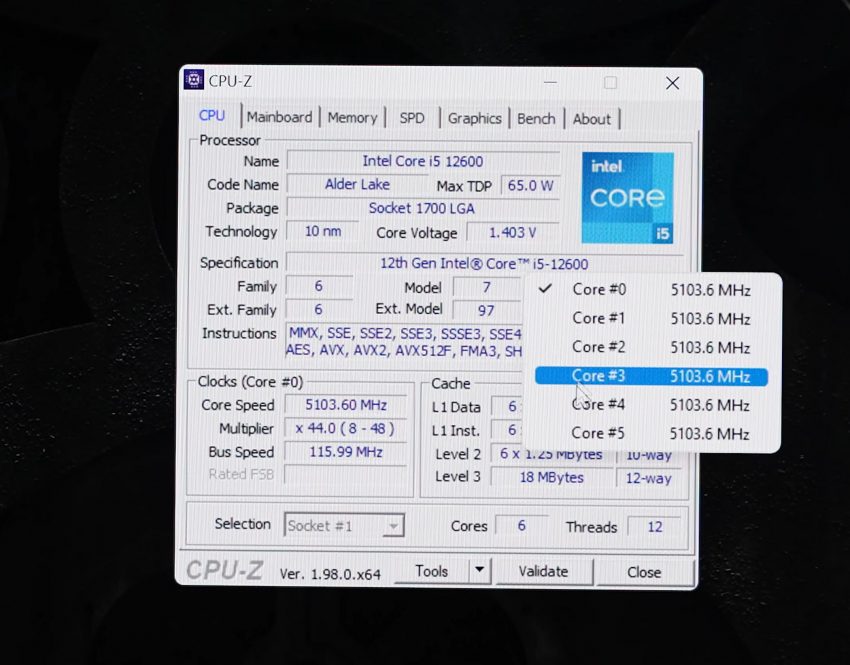
Task: Choose Core #2 from the core list
Action: (x=652, y=347)
